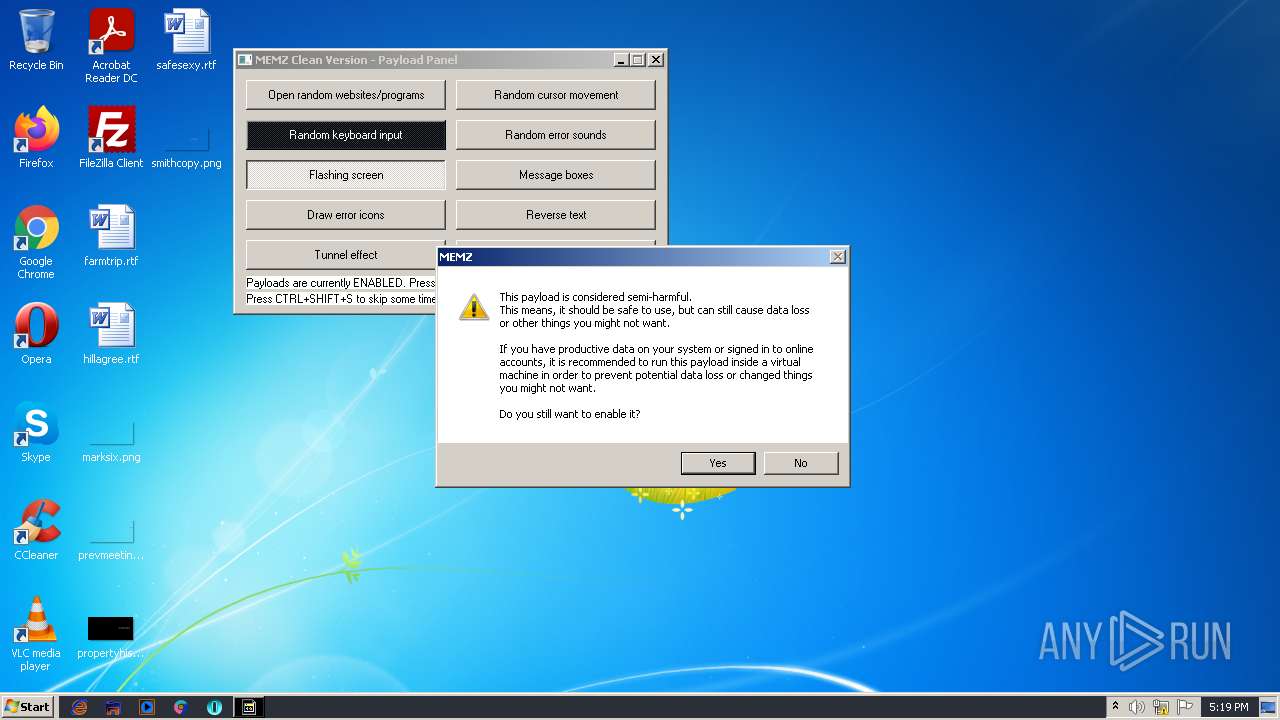Open Action Center flag icon
Image resolution: width=1280 pixels, height=720 pixels.
[1185, 707]
